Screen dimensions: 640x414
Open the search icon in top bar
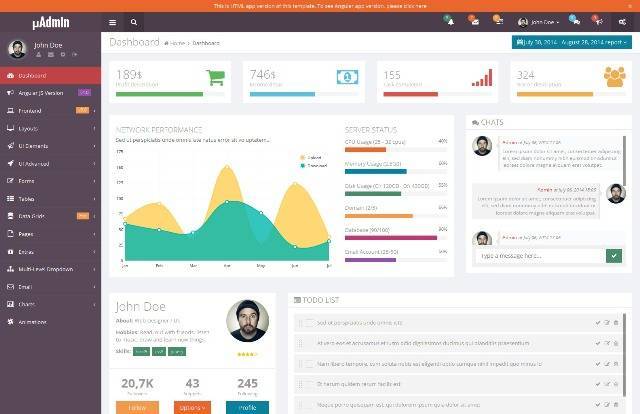click(134, 22)
